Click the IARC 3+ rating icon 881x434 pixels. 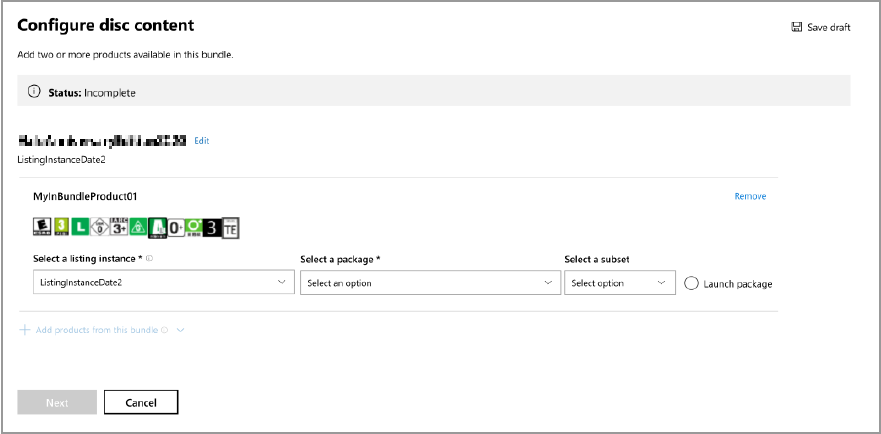pyautogui.click(x=118, y=227)
